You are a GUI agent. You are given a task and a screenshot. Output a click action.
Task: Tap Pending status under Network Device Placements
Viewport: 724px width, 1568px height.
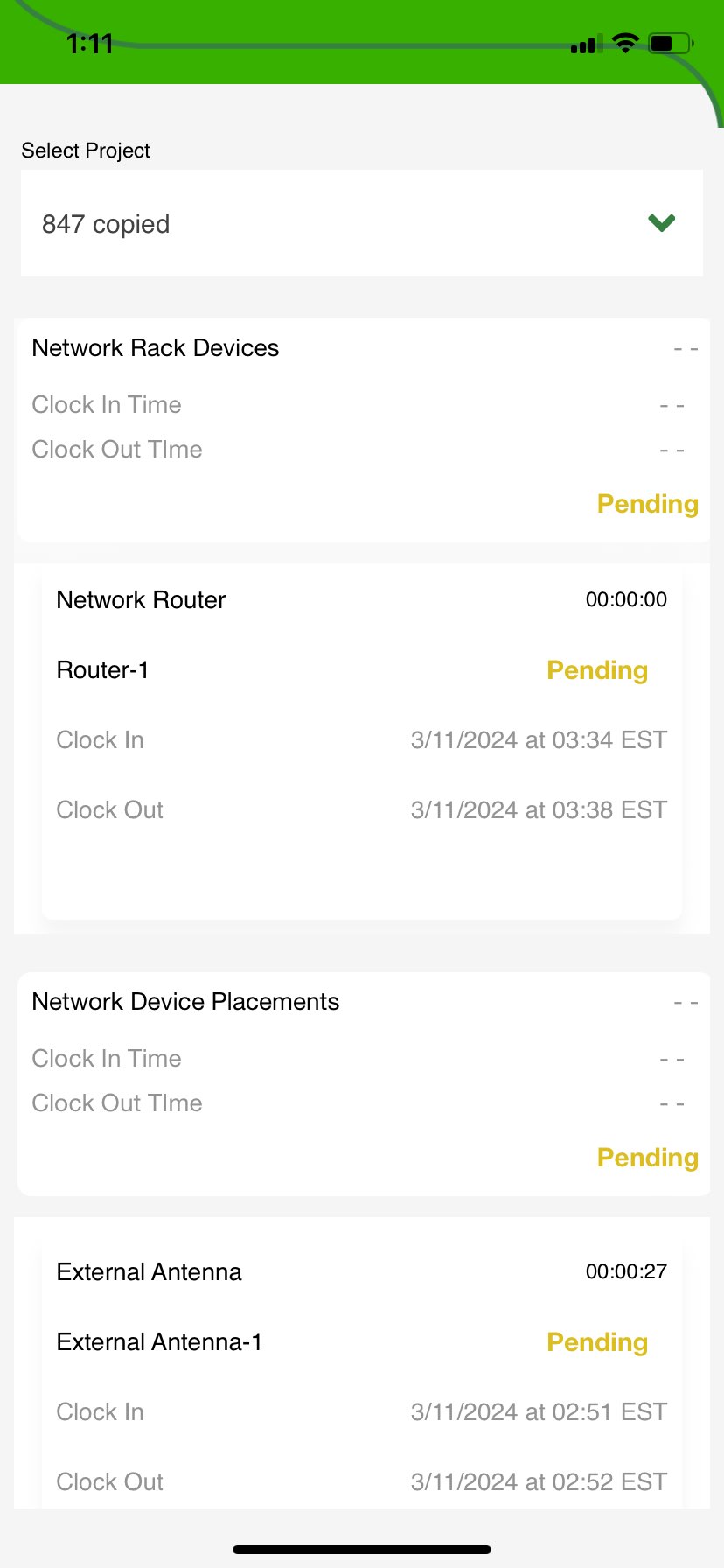pos(647,1158)
